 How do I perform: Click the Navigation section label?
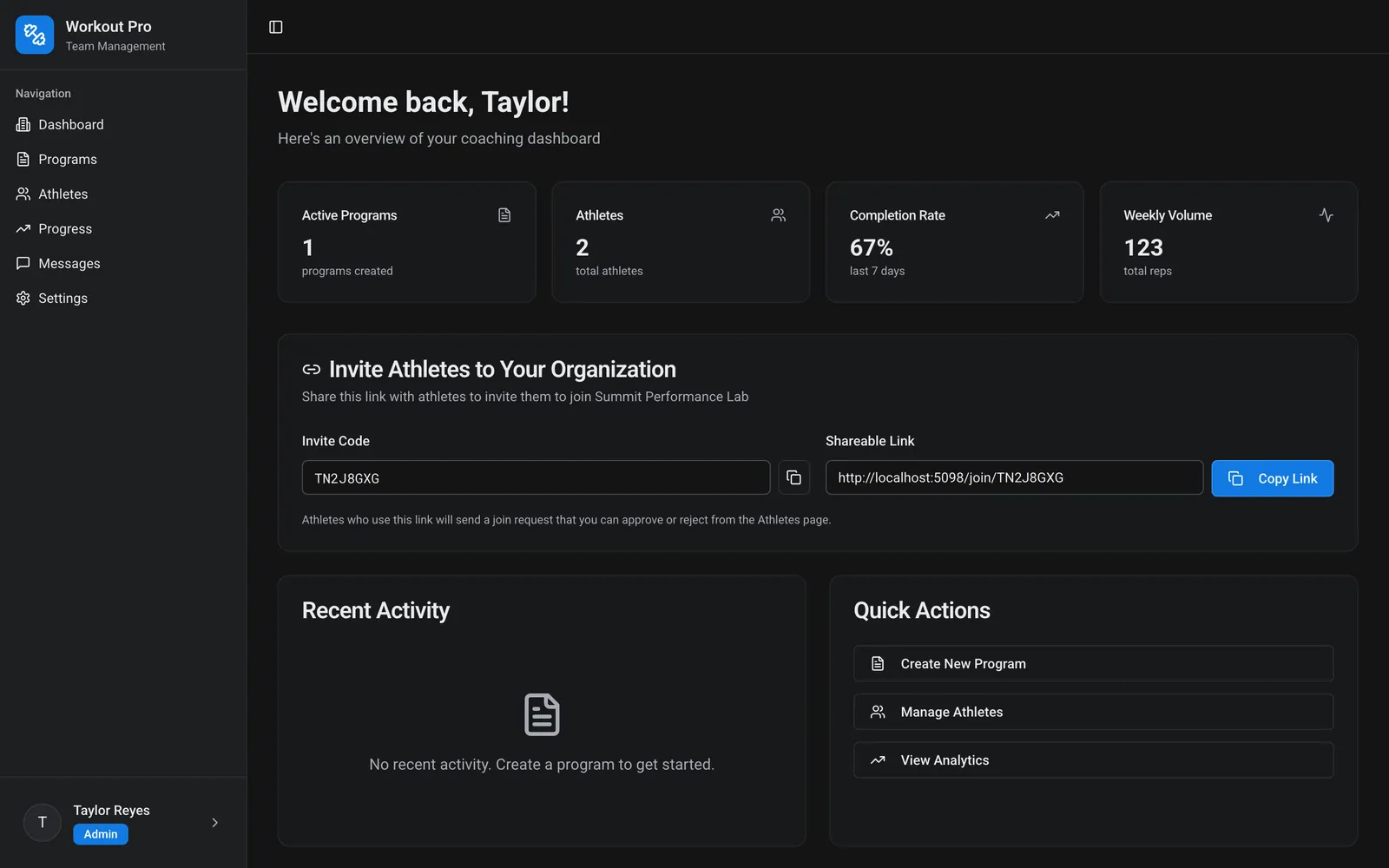point(43,94)
